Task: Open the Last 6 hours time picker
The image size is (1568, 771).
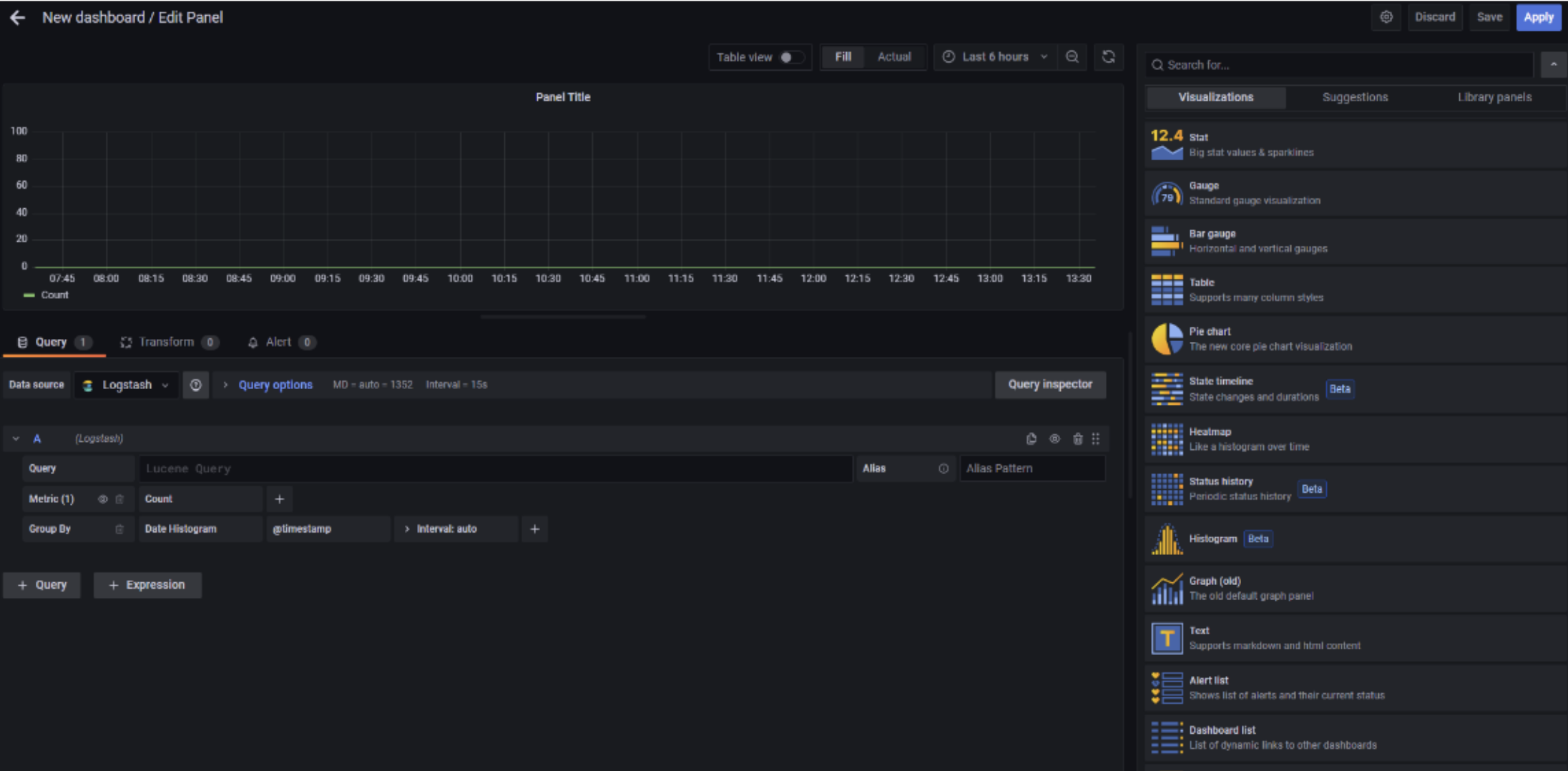Action: tap(995, 57)
